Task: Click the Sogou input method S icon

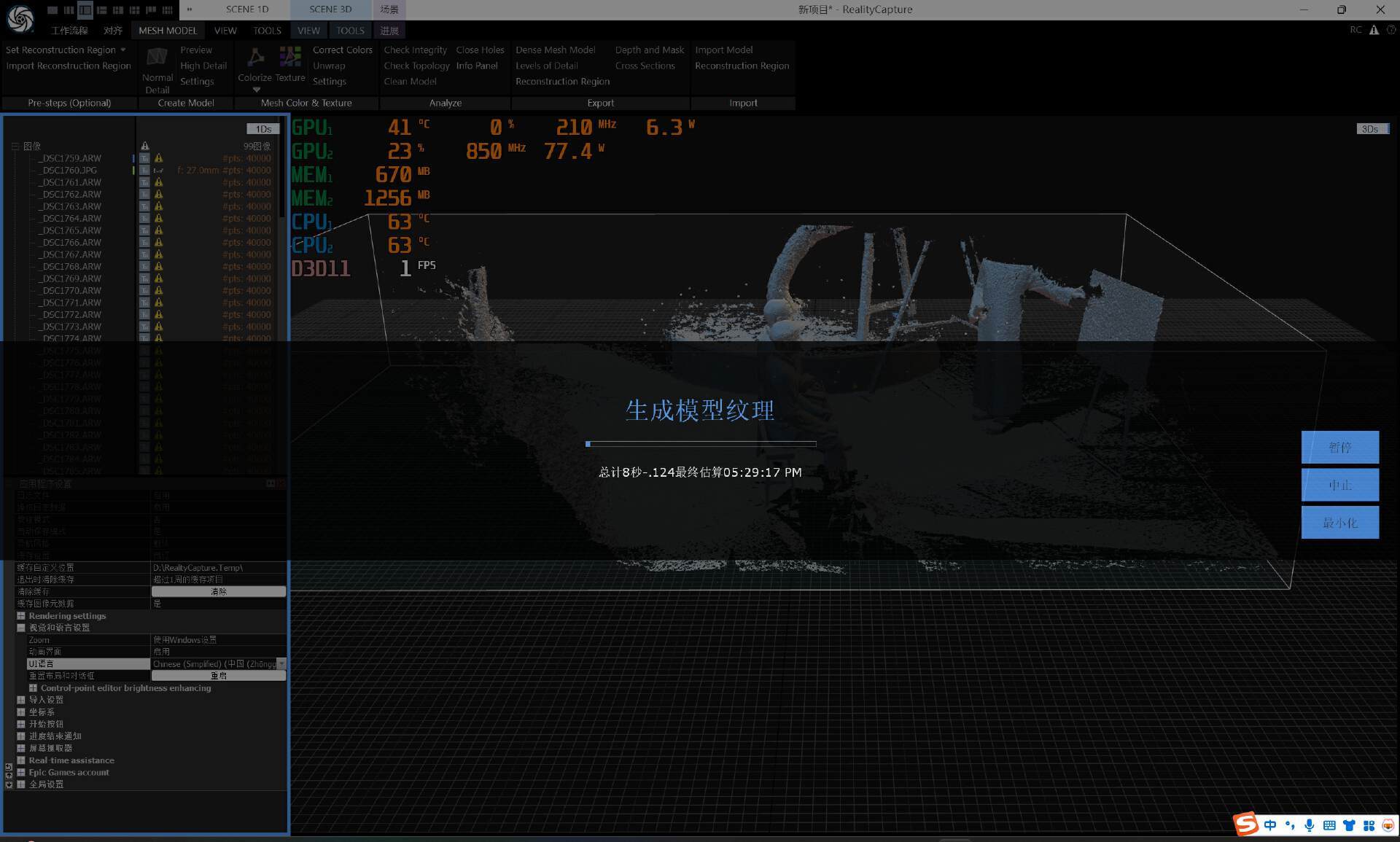Action: [1245, 825]
